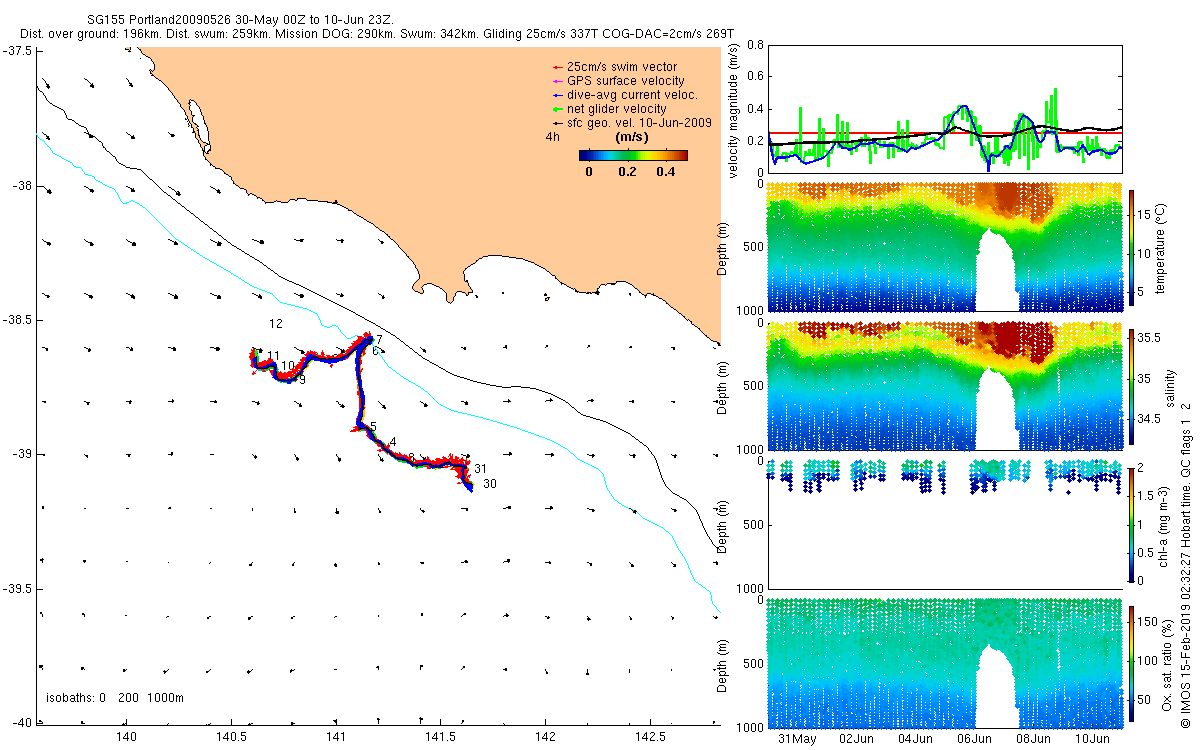Select the 'sfc geo. vel. 10-Jun-2009' legend entry
Viewport: 1200px width, 750px height.
639,123
